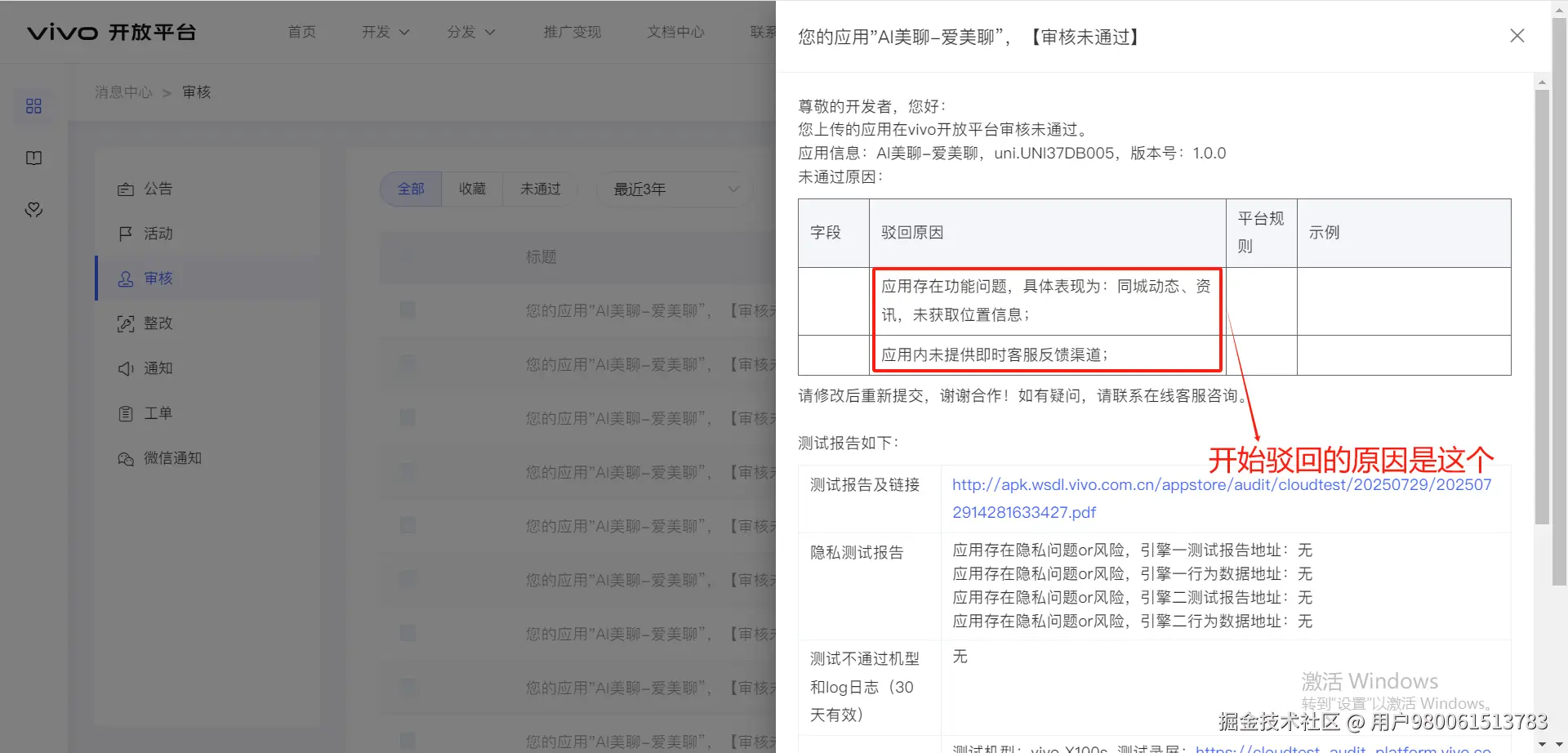
Task: Click the grid icon in the left rail
Action: 33,106
